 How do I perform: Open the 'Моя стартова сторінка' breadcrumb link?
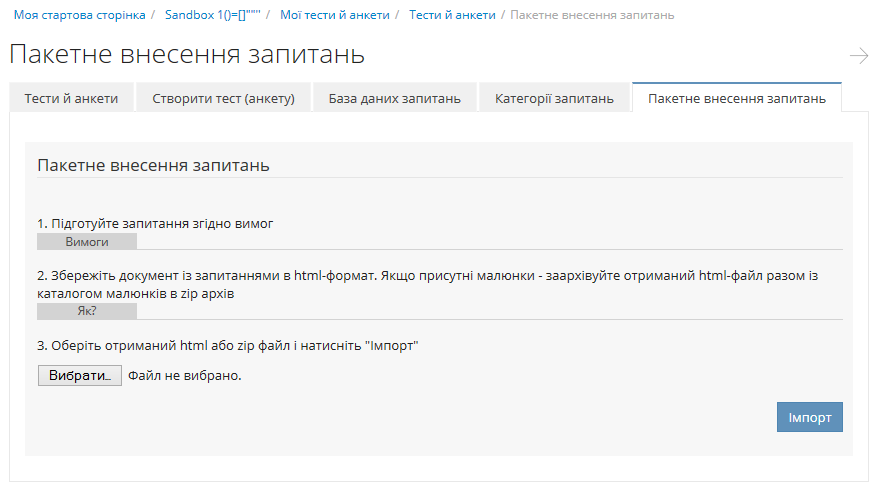point(79,15)
